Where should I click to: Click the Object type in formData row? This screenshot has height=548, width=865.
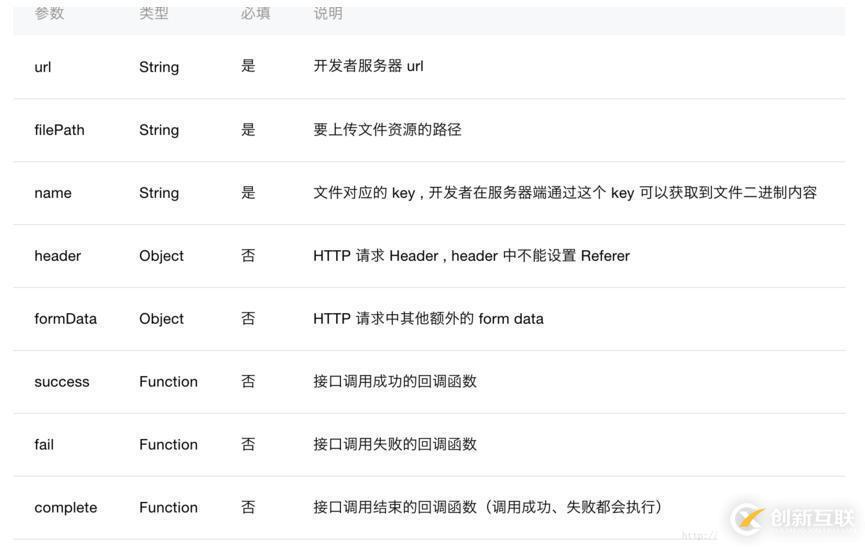pyautogui.click(x=161, y=319)
